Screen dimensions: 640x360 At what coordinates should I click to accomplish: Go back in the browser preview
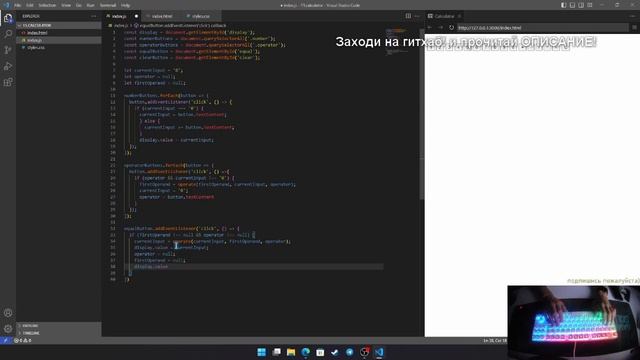point(430,28)
